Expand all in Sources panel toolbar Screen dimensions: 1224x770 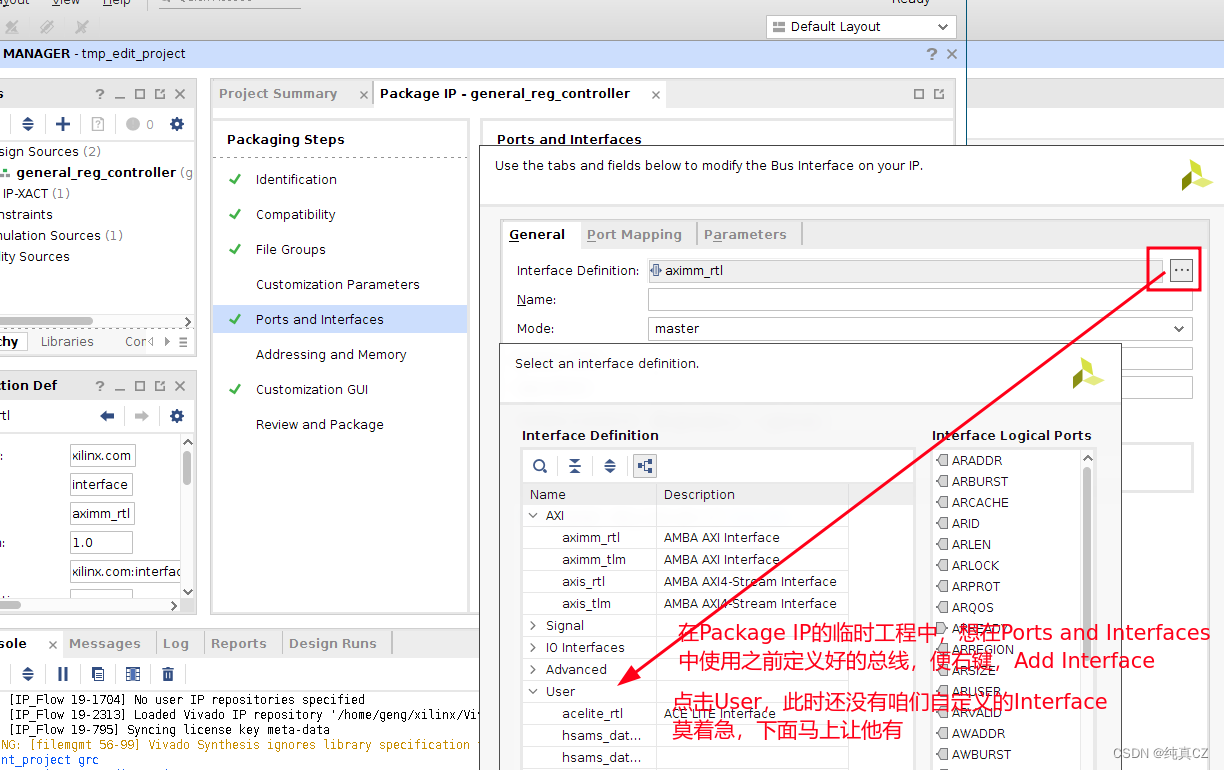click(28, 124)
